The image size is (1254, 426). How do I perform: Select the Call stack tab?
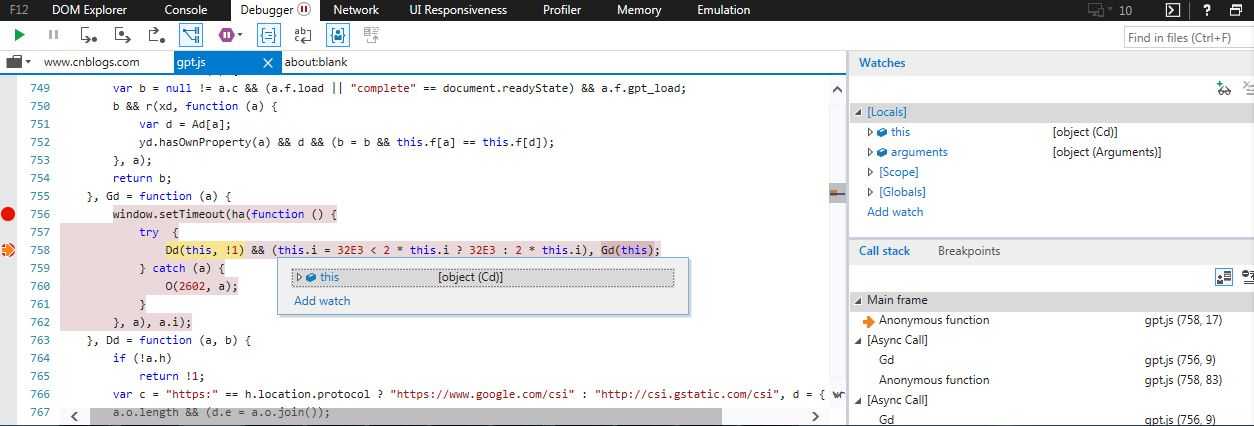coord(884,251)
